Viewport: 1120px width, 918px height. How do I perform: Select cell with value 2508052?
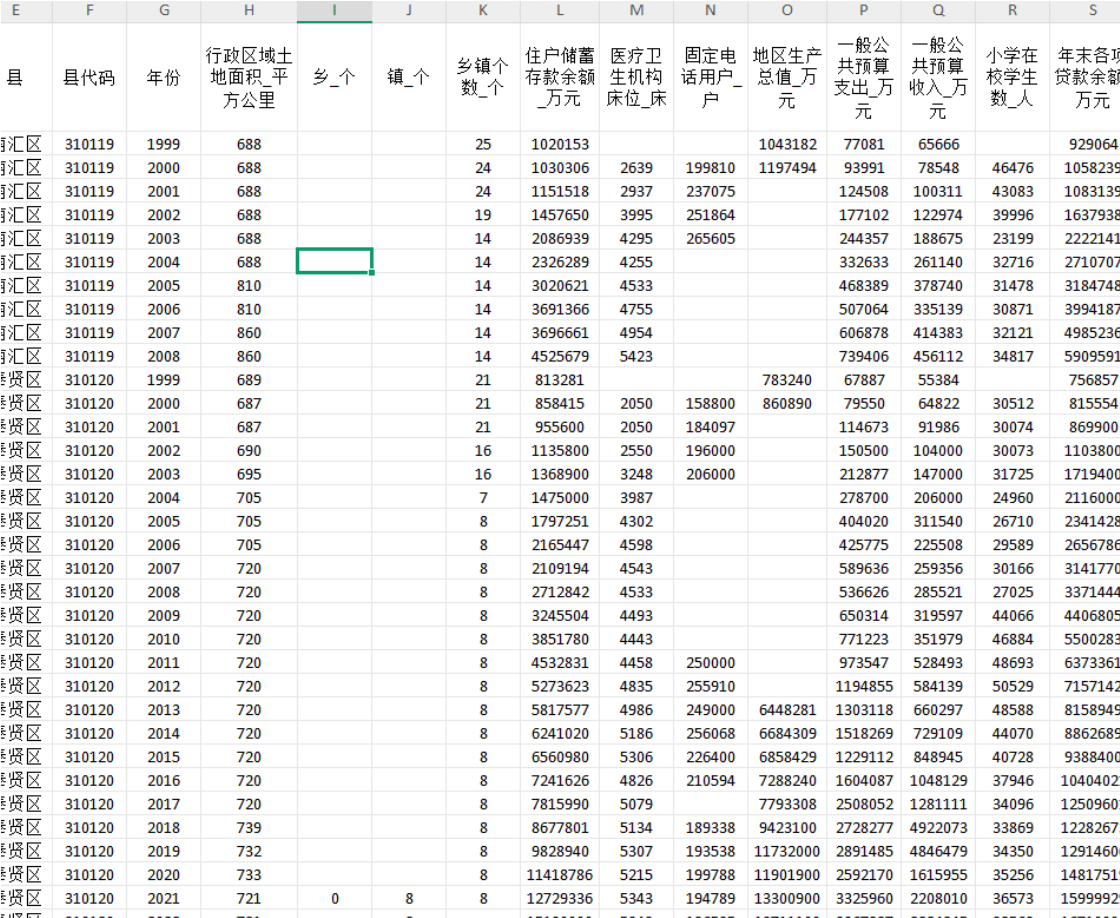point(864,804)
